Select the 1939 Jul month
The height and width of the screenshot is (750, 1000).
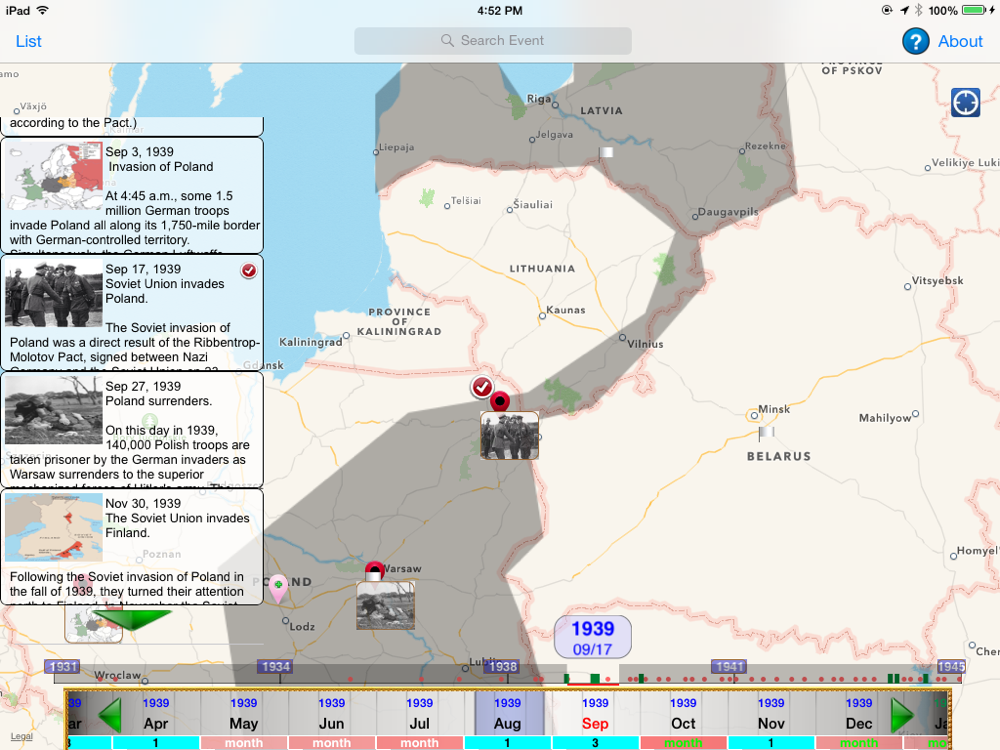(x=420, y=714)
